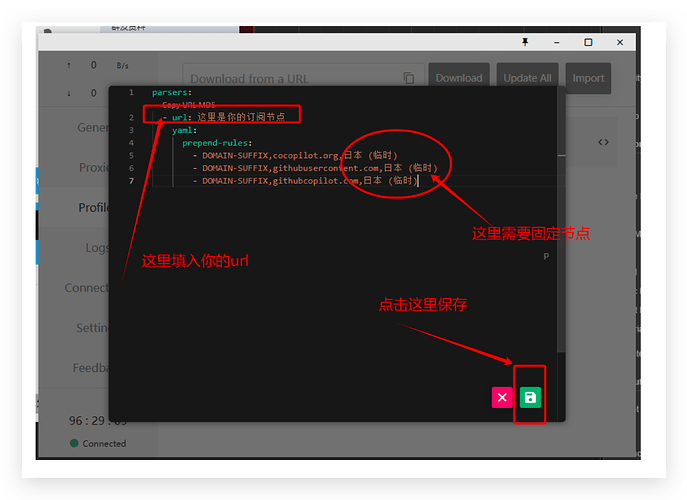Open the Proxies tab in the sidebar
This screenshot has height=500, width=687.
94,167
